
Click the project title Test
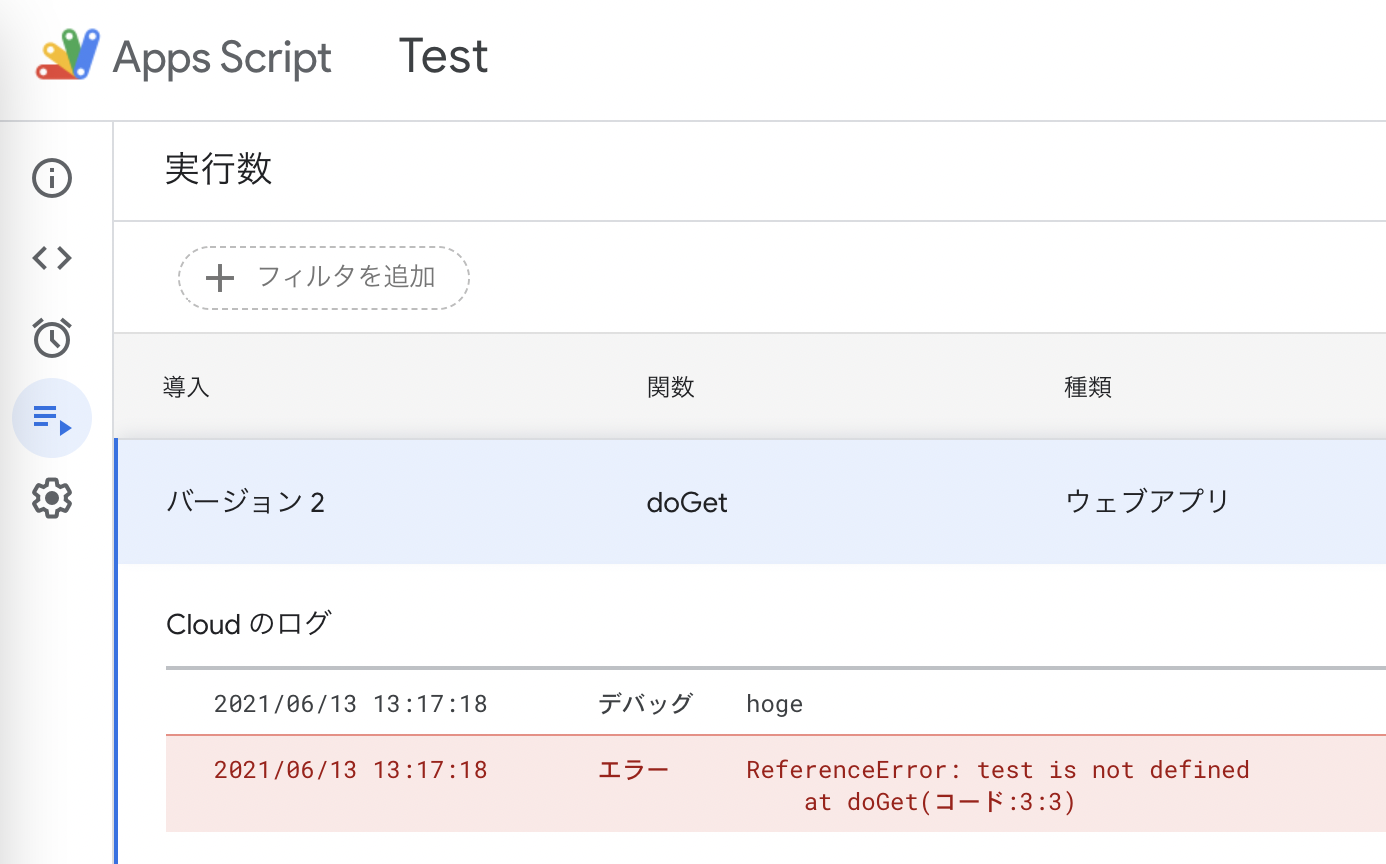[443, 57]
